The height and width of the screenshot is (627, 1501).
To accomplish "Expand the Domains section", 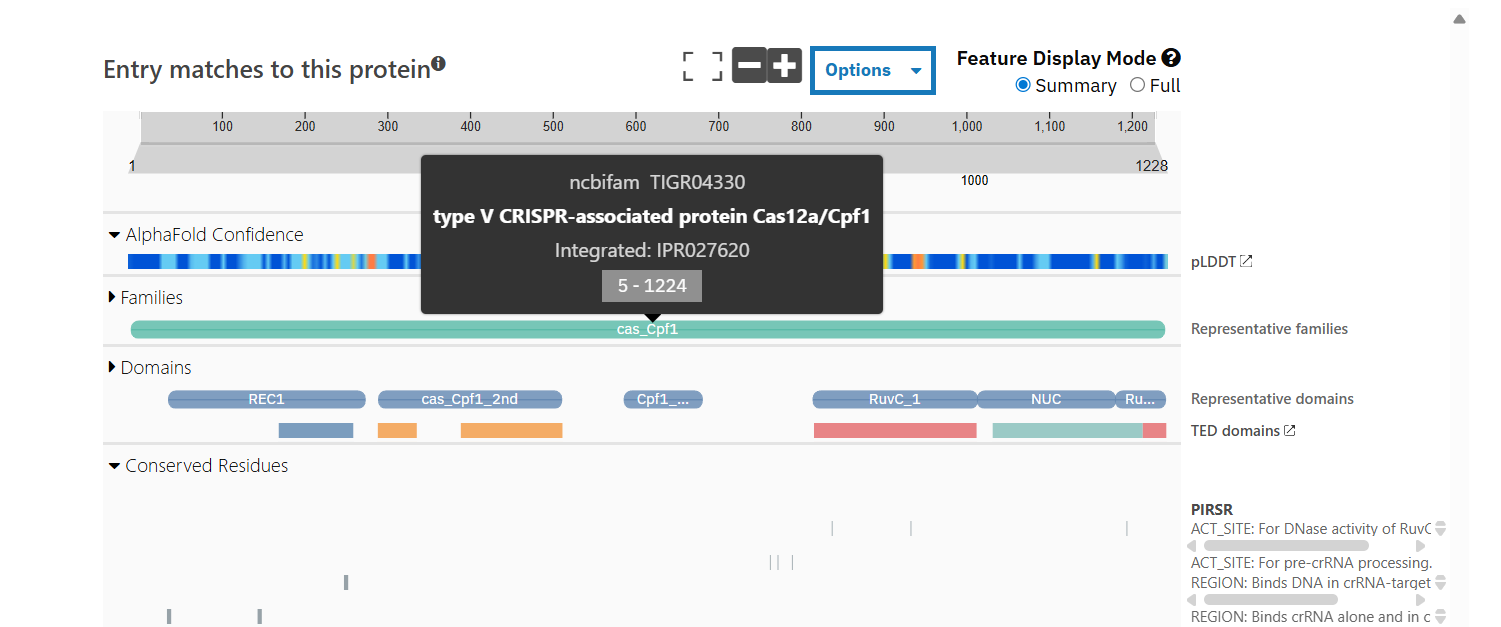I will click(113, 368).
